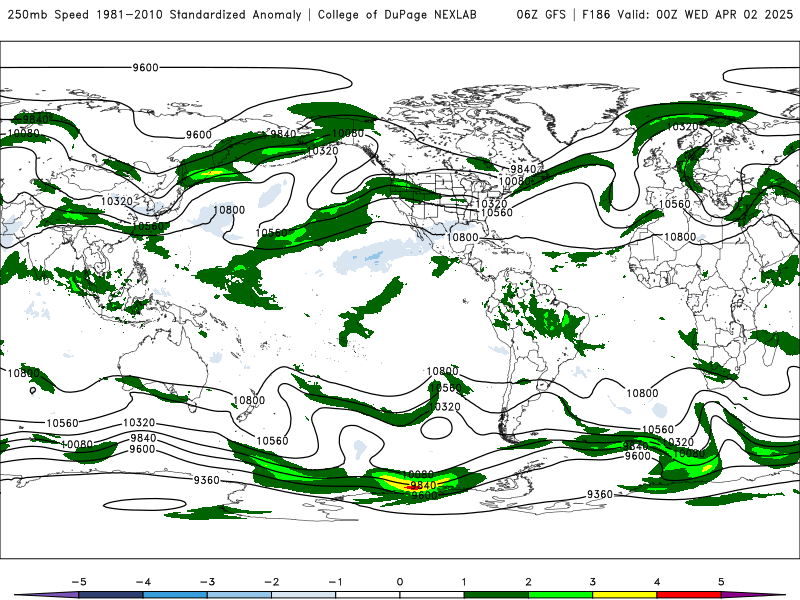Screen dimensions: 800x600
Task: Click the '9600' contour label over the Arctic
Action: (145, 67)
